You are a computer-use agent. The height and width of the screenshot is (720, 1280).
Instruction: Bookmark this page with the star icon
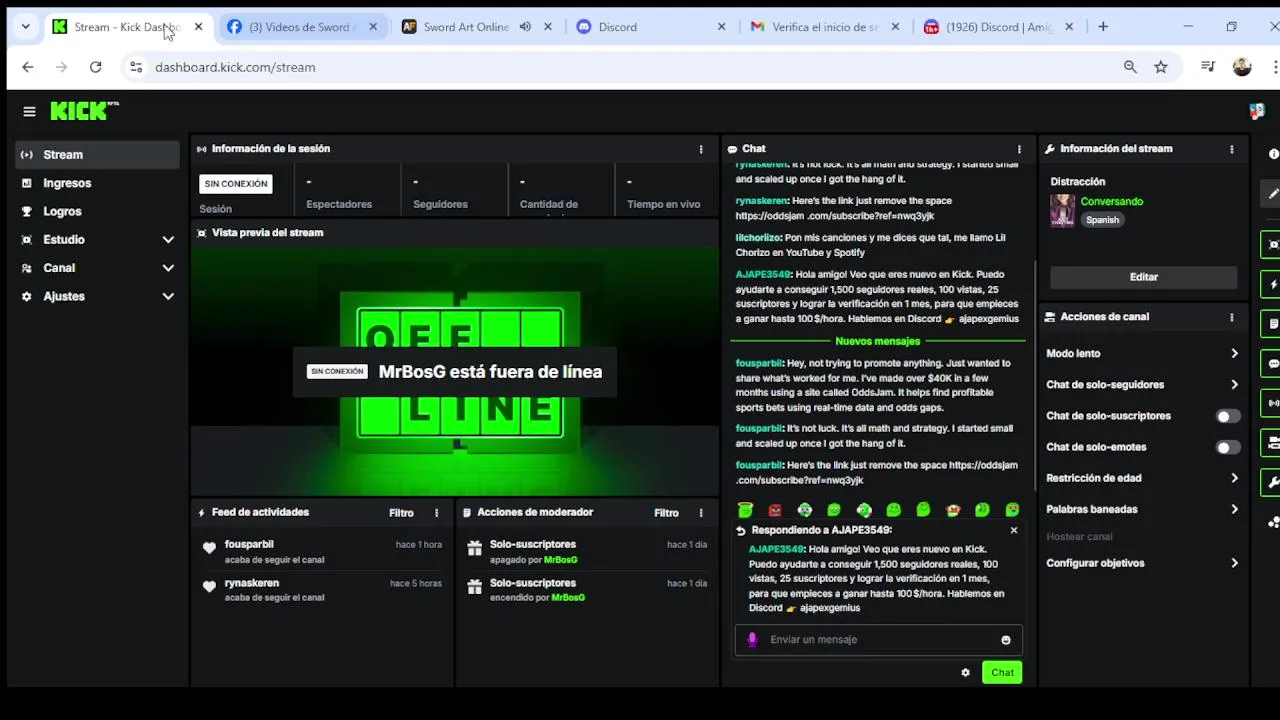click(1160, 67)
